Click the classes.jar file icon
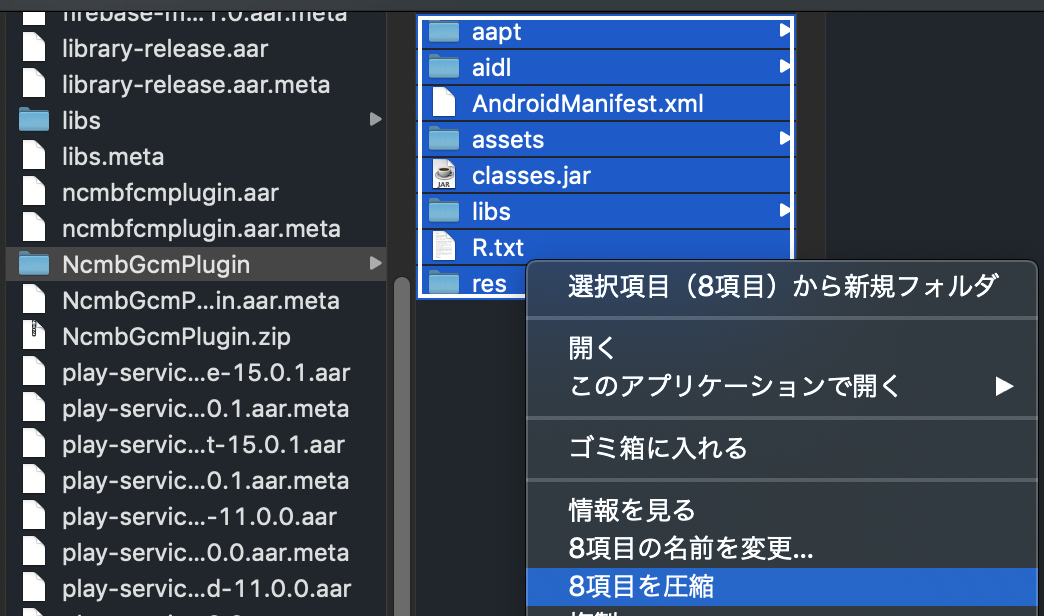The image size is (1044, 616). tap(444, 176)
